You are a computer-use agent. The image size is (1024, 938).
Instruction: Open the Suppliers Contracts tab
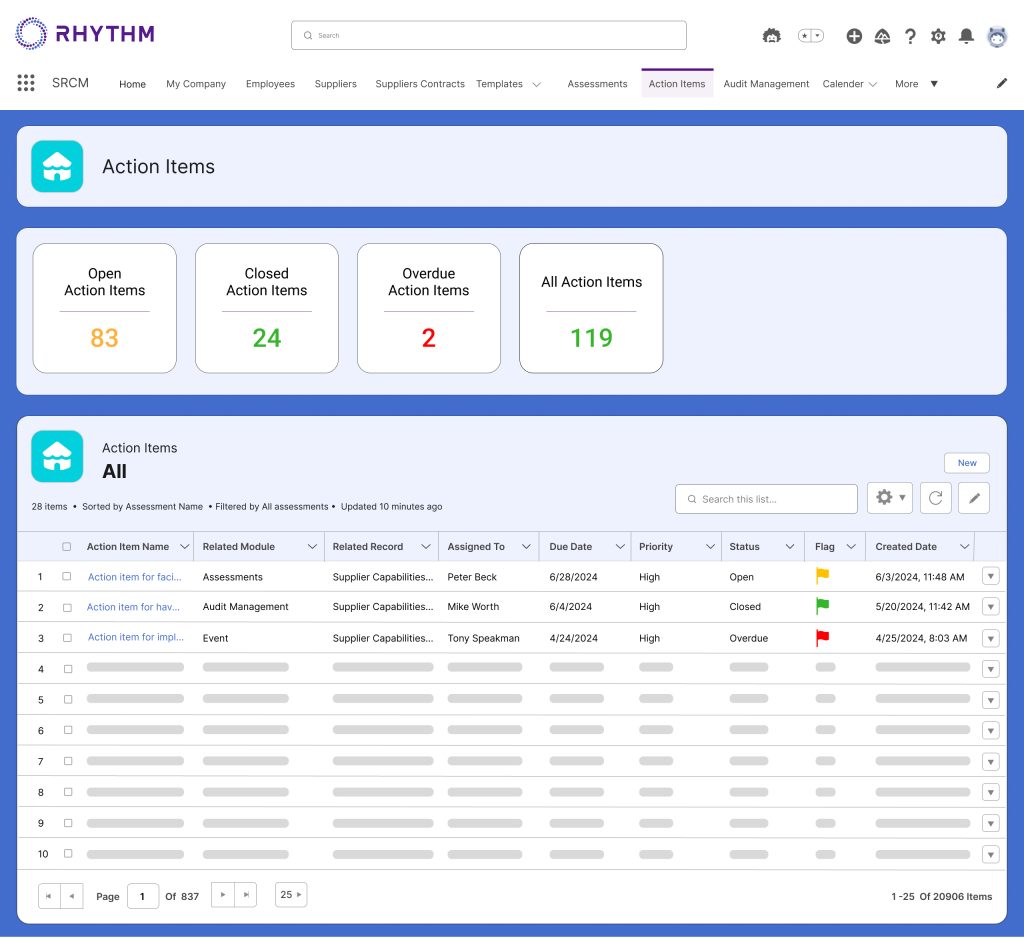pyautogui.click(x=419, y=84)
